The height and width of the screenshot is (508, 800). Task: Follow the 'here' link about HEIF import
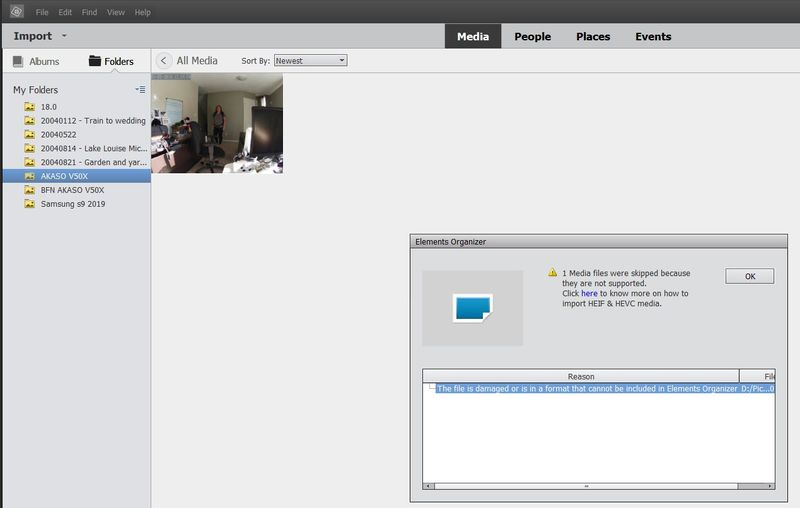coord(589,294)
